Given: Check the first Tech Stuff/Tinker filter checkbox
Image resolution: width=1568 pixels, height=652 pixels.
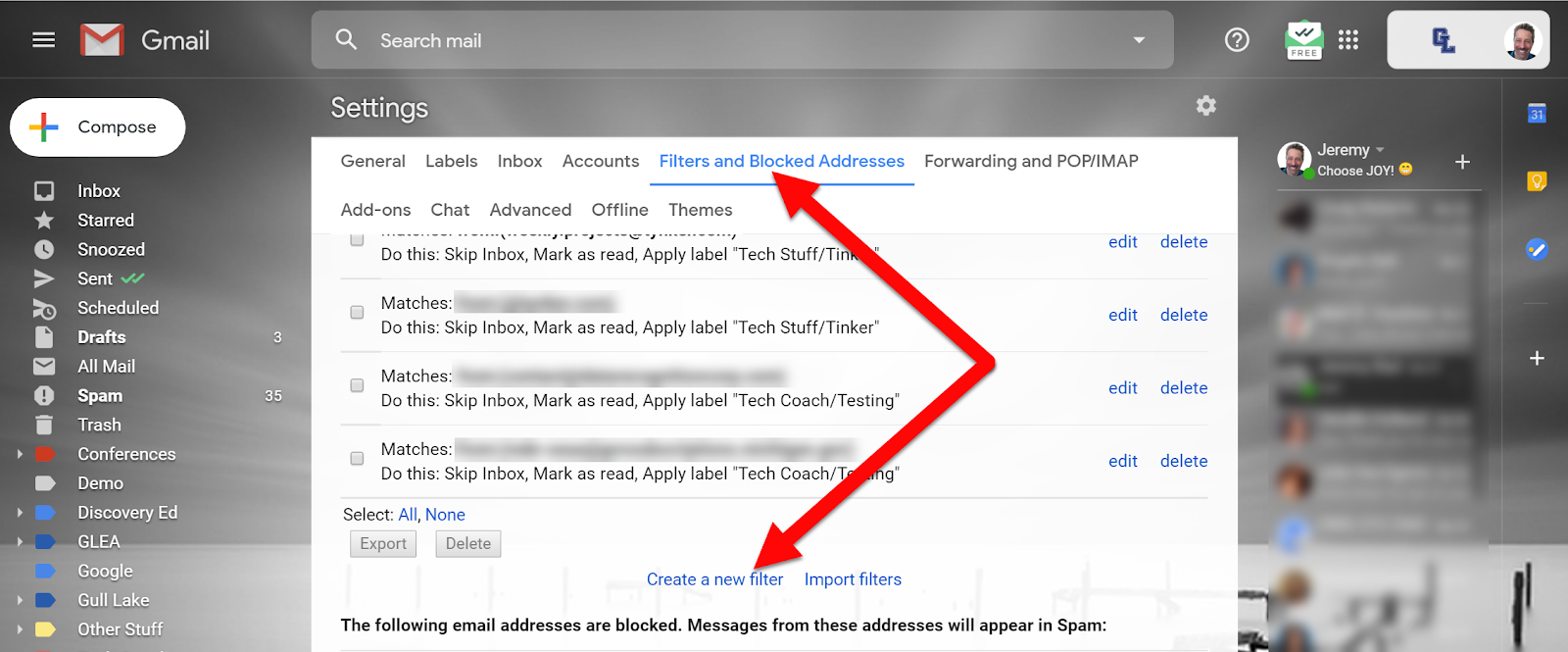Looking at the screenshot, I should click(357, 239).
